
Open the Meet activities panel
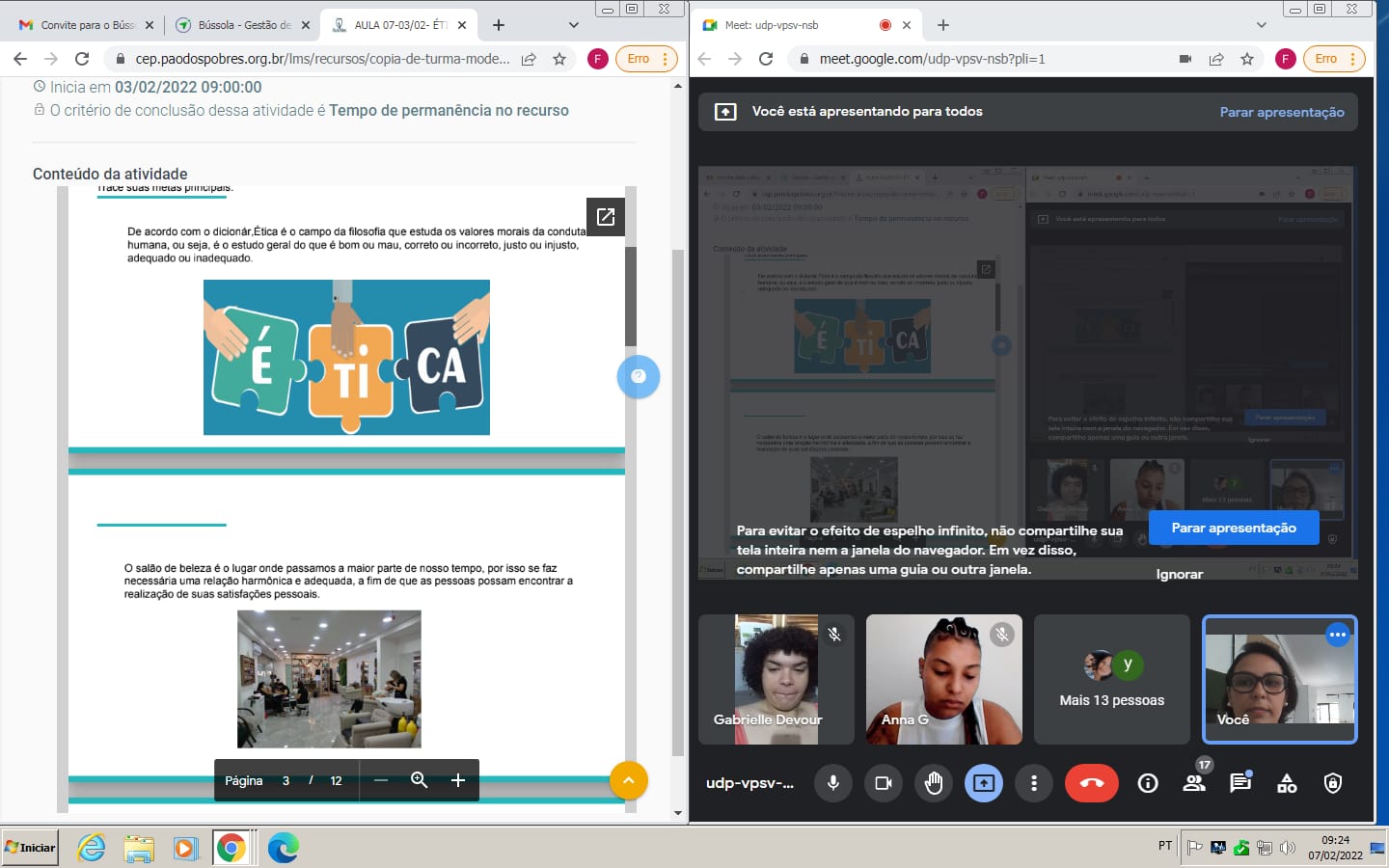(x=1287, y=783)
